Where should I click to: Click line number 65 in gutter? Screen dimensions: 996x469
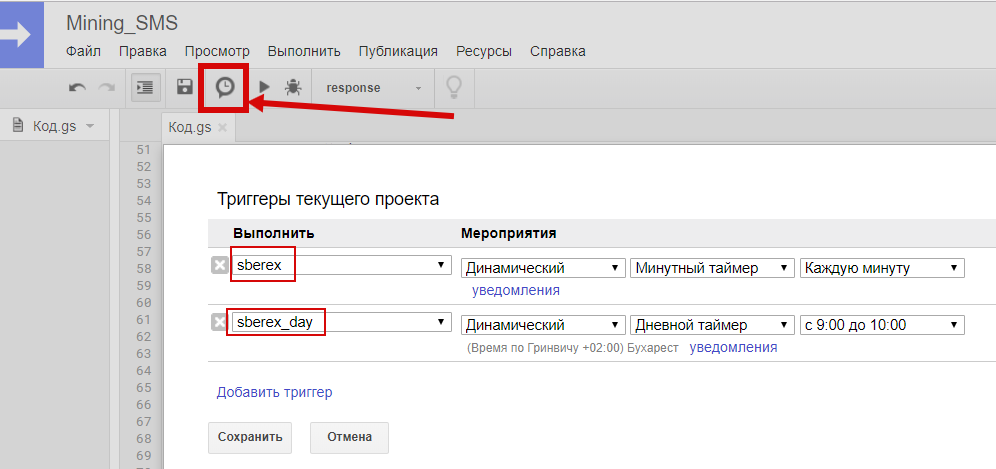point(144,388)
